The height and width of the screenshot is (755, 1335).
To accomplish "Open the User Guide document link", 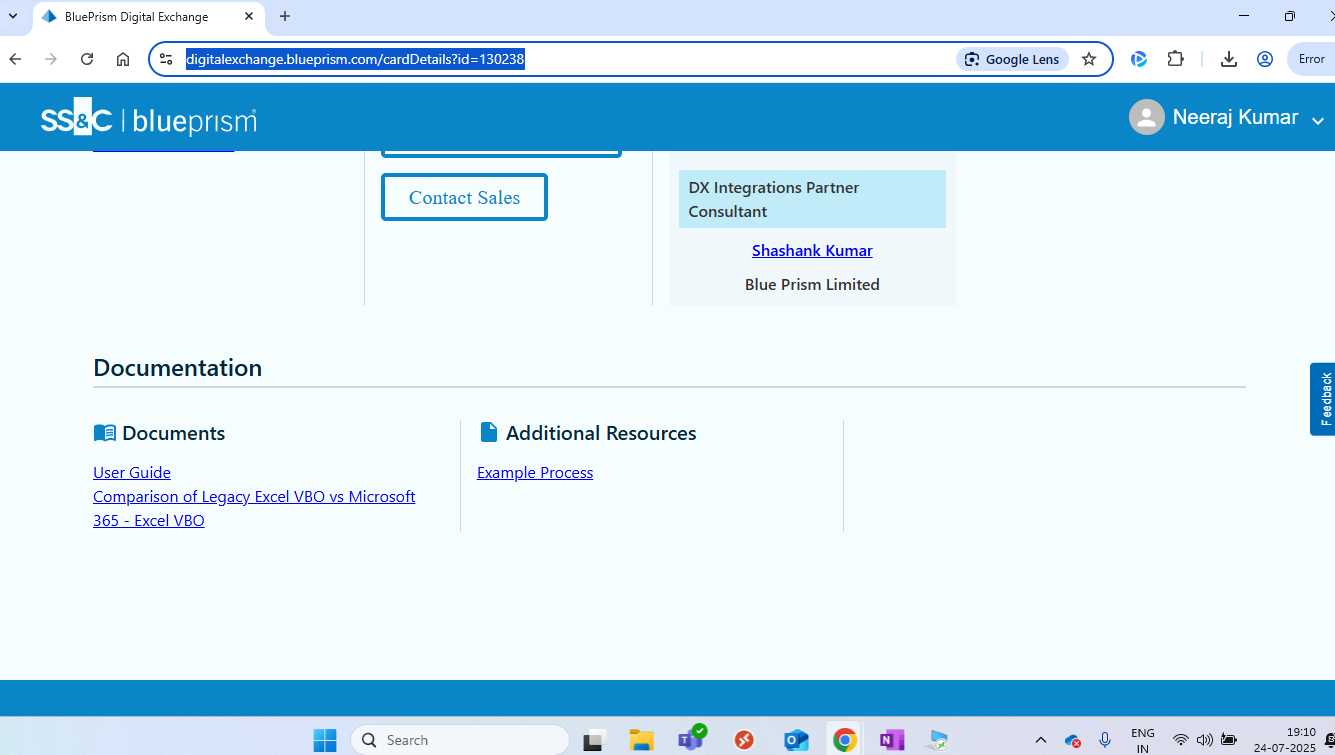I will click(x=132, y=472).
